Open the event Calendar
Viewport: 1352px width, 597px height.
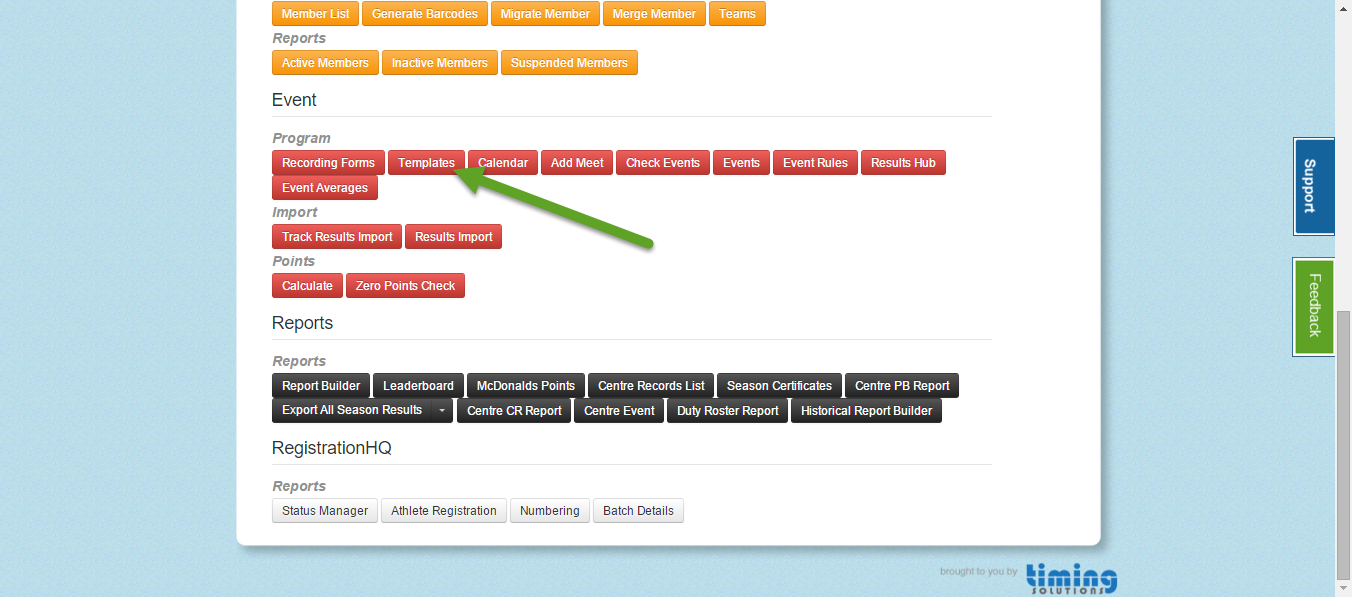pyautogui.click(x=502, y=162)
